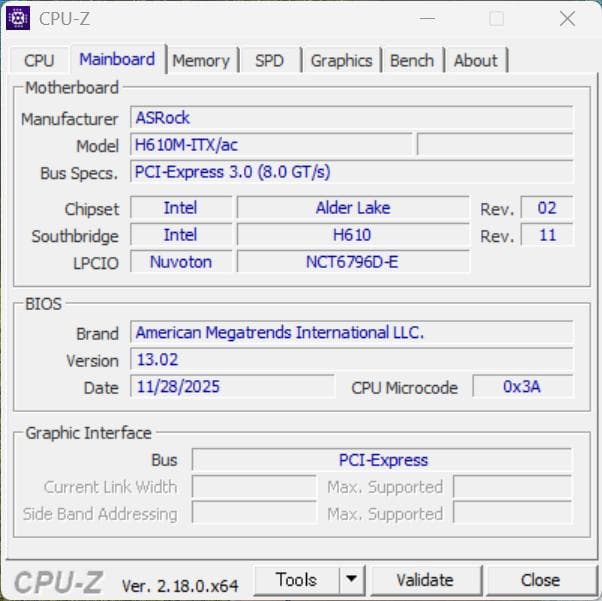
Task: Open the Graphics tab
Action: pos(341,60)
